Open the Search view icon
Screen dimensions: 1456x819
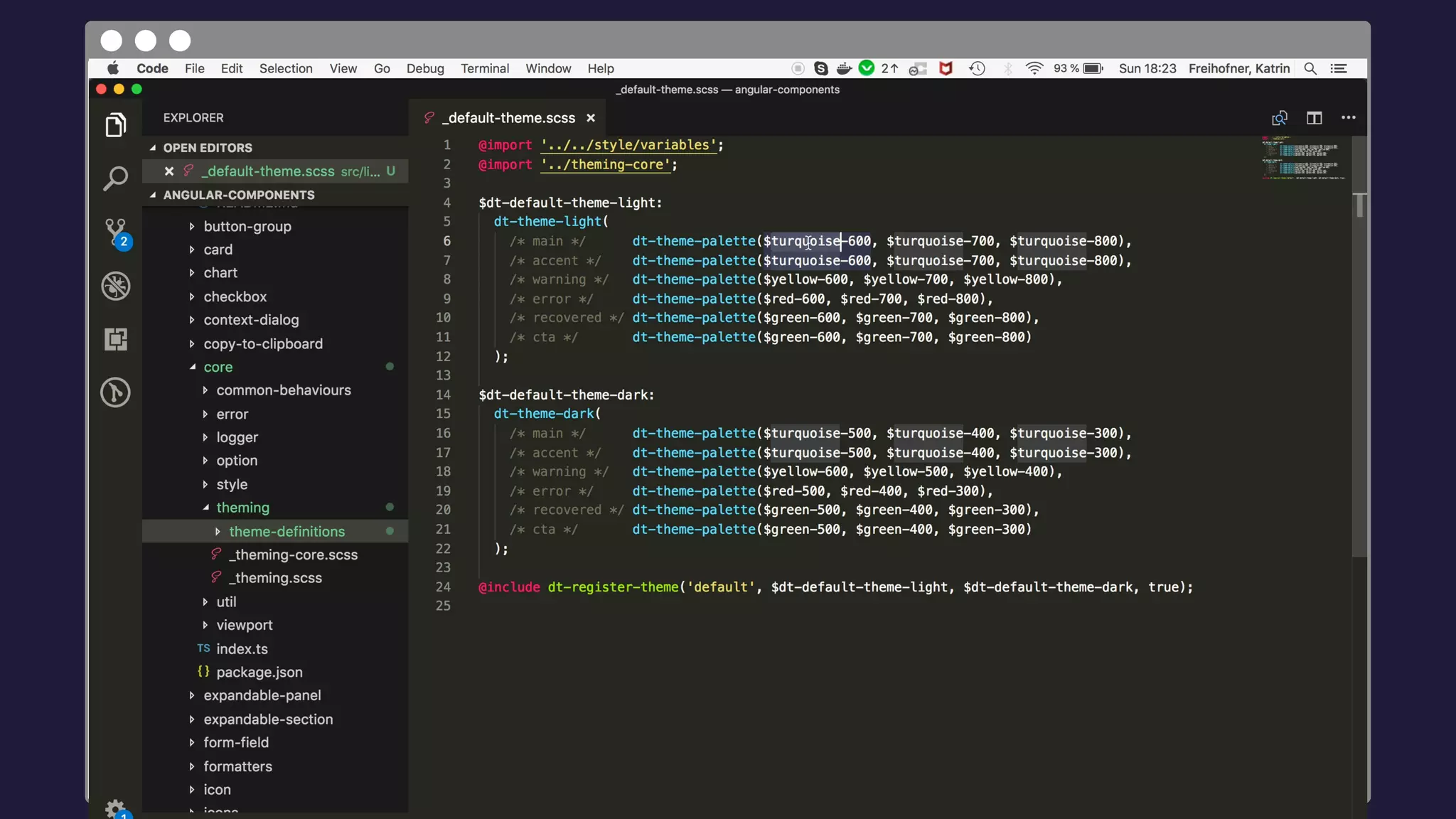click(115, 178)
